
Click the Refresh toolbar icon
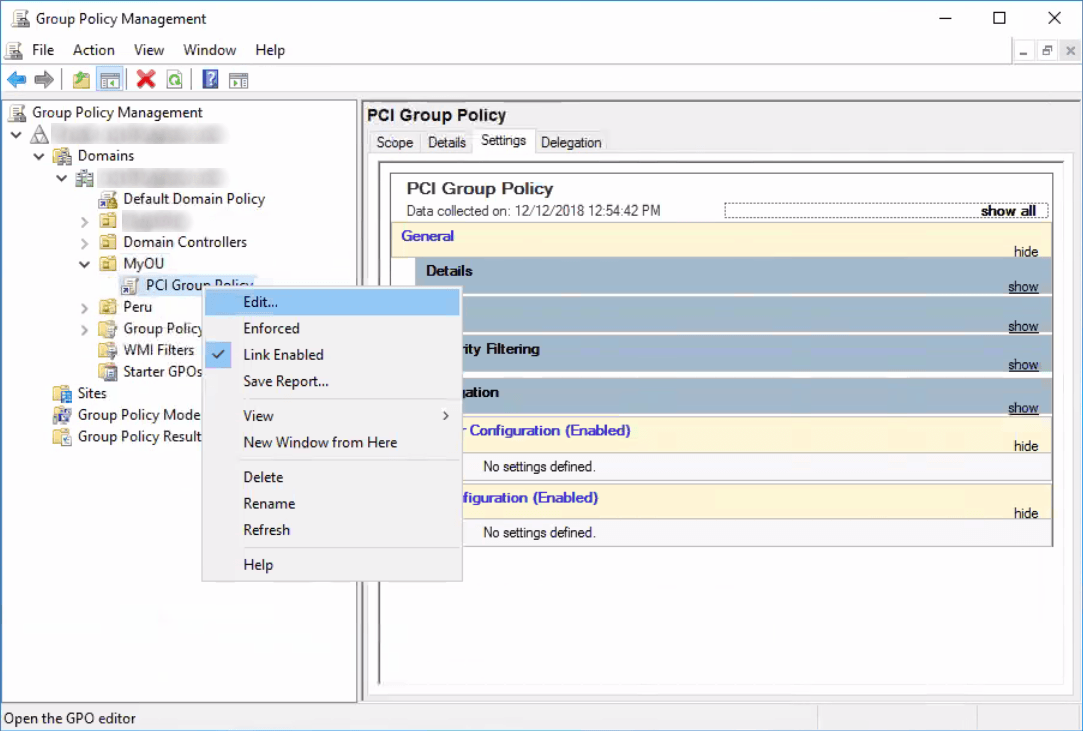pos(175,80)
